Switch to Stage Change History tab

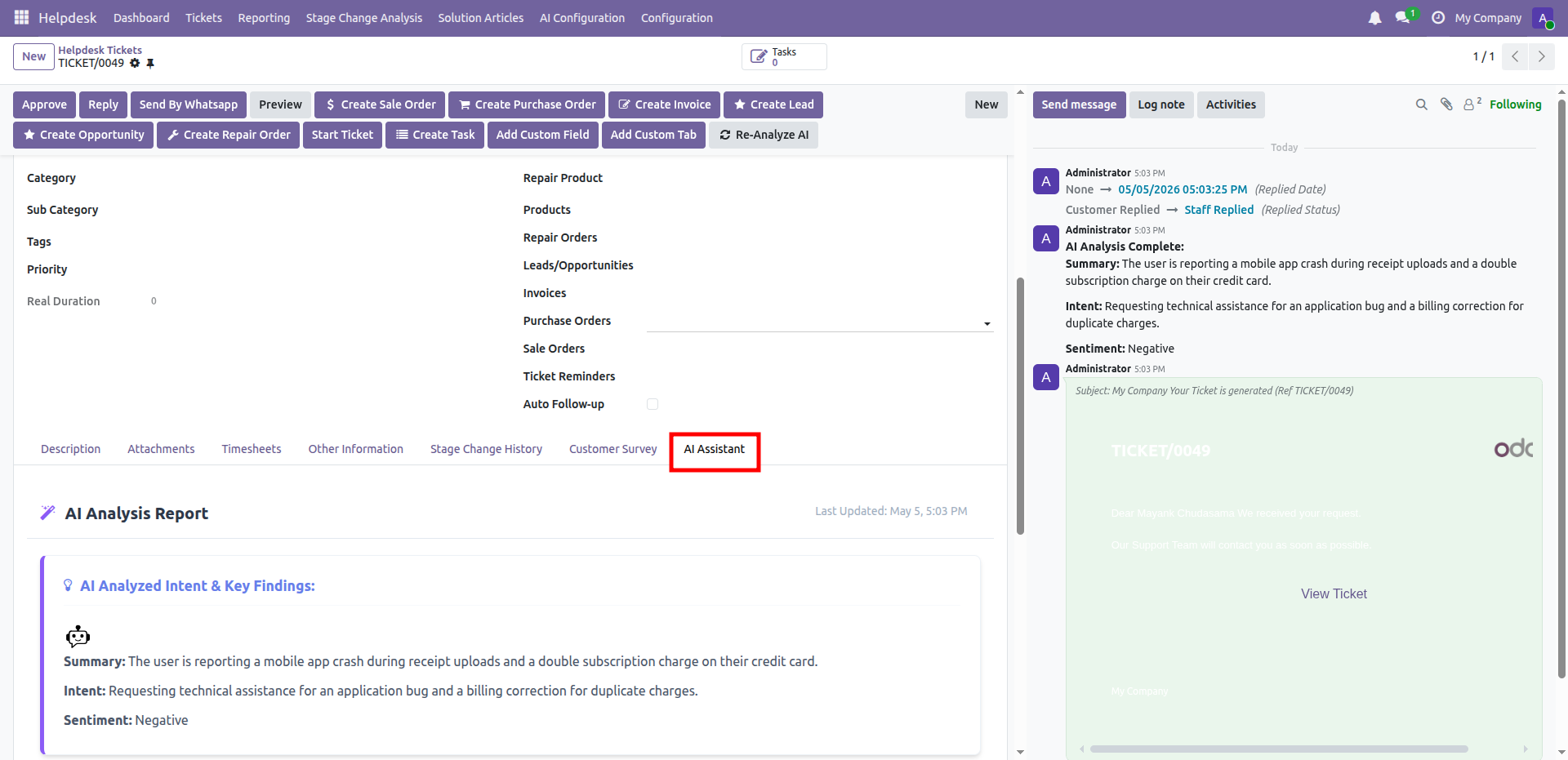coord(486,449)
